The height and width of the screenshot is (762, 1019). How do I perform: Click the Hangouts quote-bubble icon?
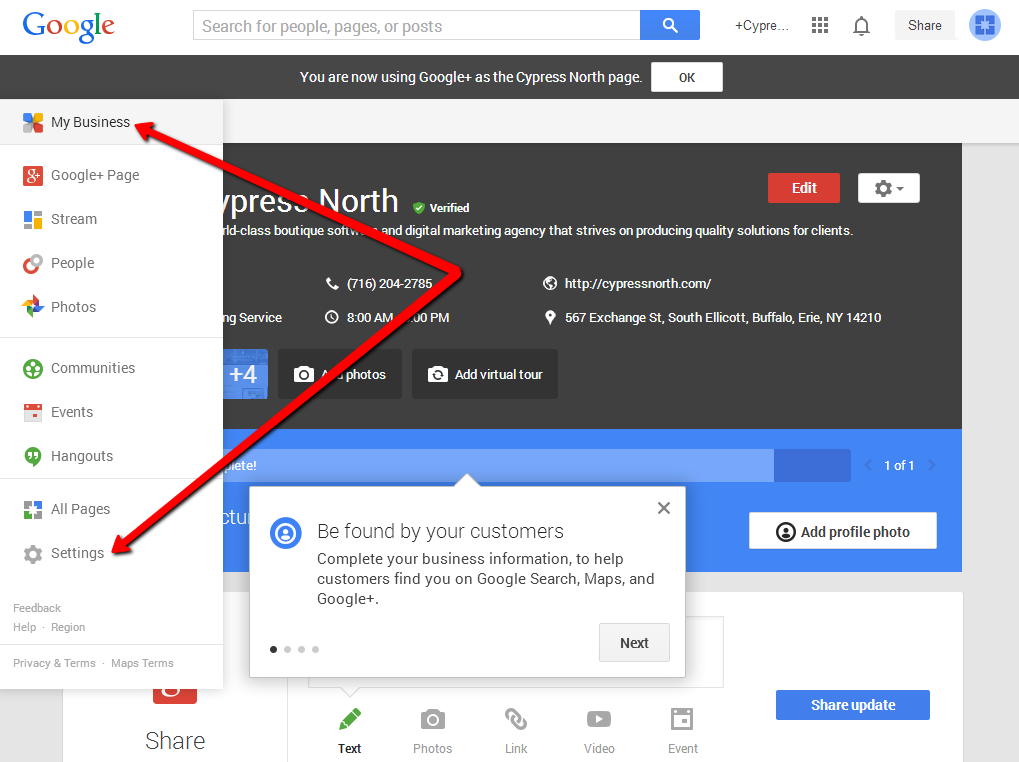click(x=32, y=457)
